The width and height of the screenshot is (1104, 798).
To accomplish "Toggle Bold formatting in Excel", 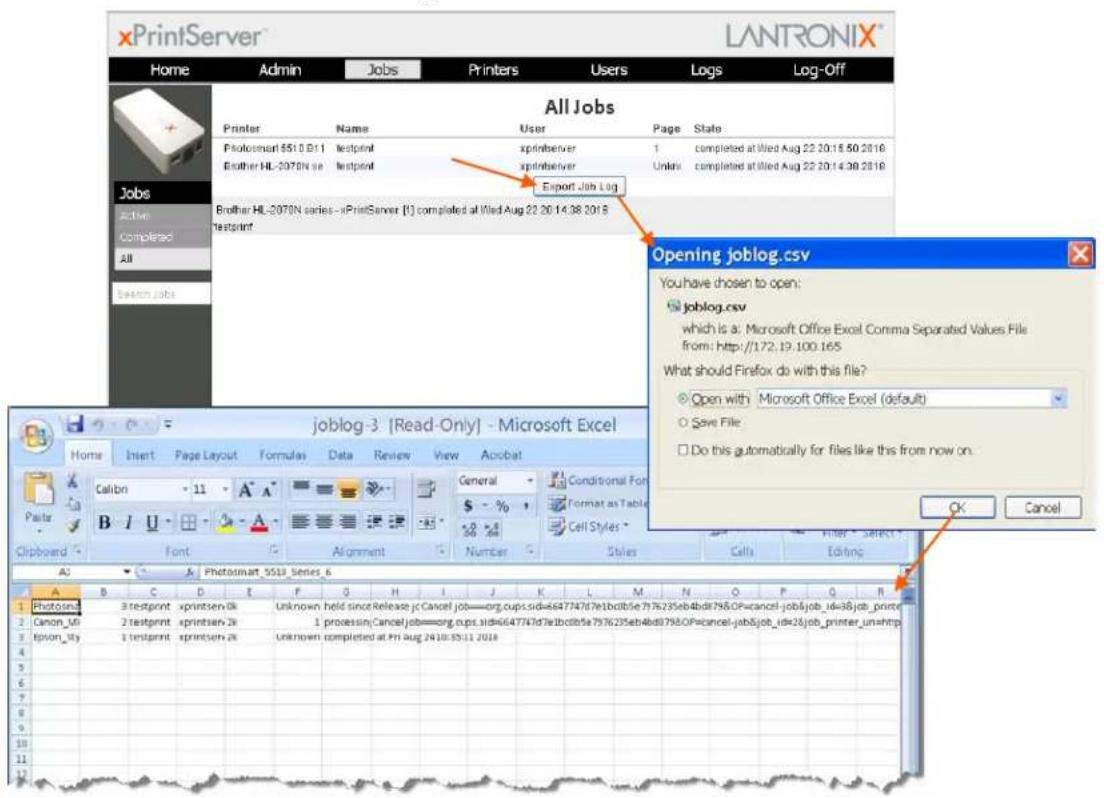I will point(104,523).
